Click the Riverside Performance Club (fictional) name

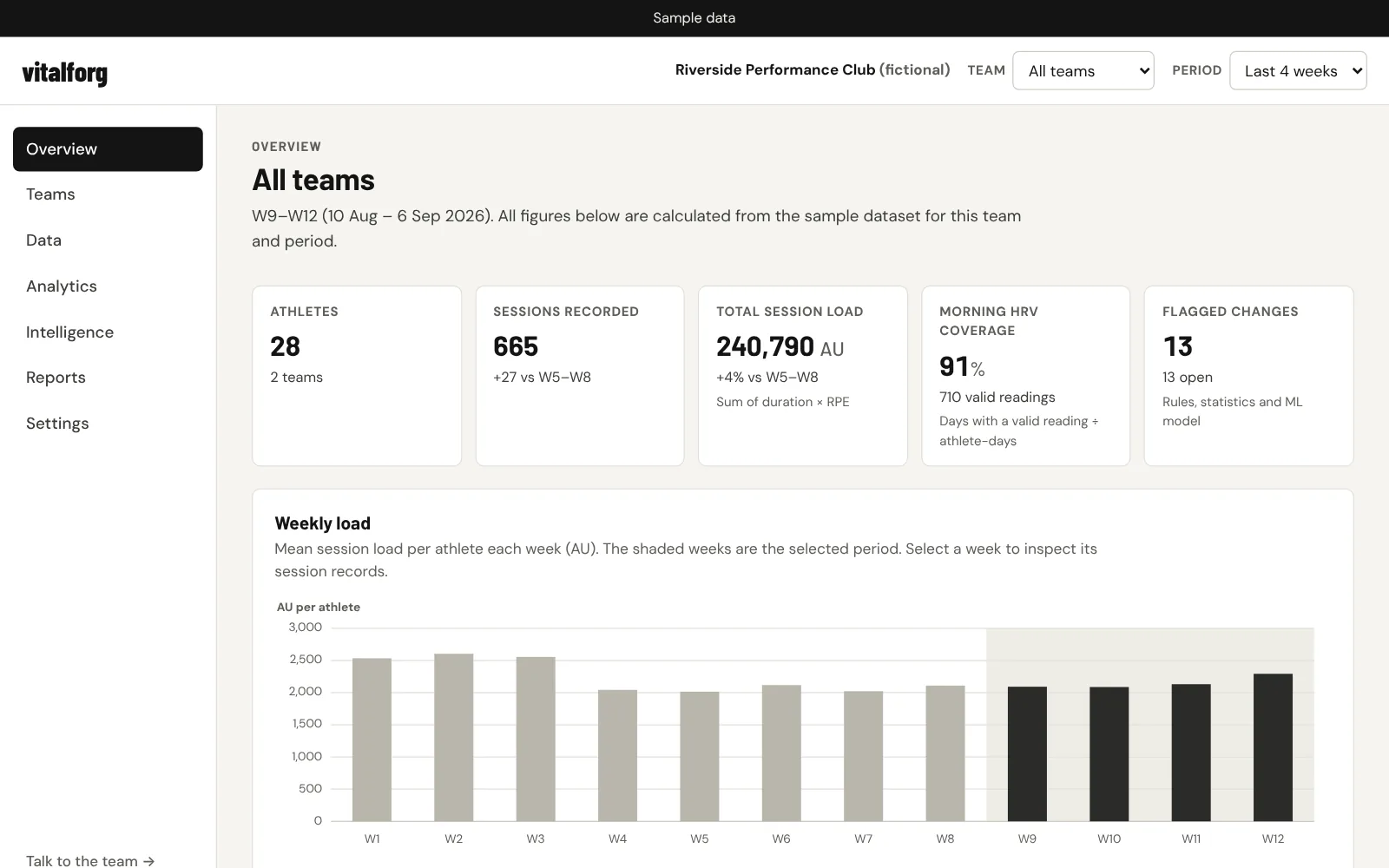pos(813,69)
